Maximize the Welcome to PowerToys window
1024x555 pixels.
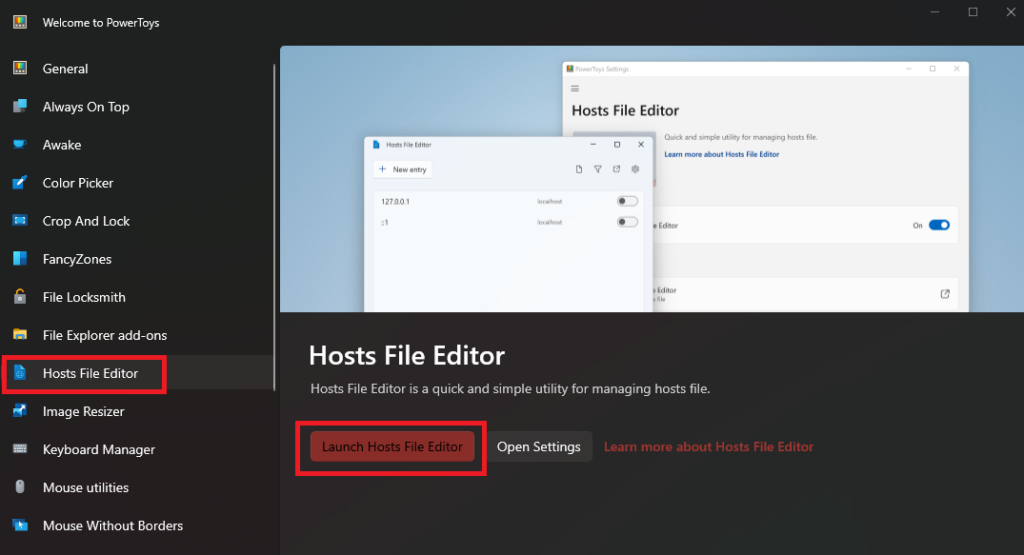973,12
